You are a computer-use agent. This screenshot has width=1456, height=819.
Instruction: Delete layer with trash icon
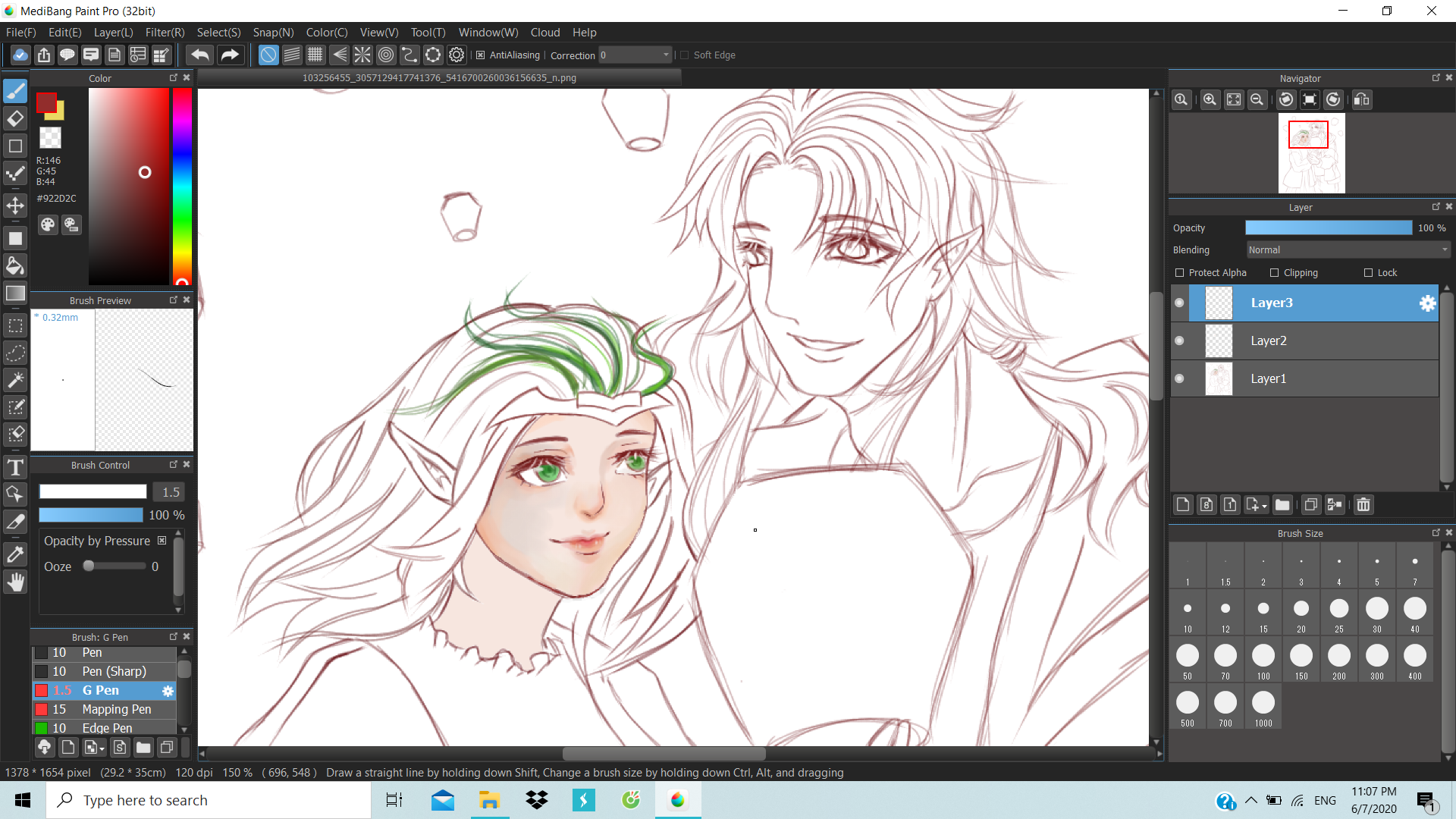[1363, 505]
